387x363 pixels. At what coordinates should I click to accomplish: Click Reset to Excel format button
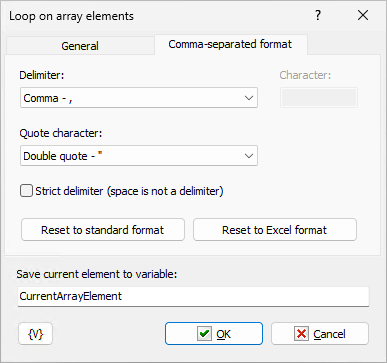pyautogui.click(x=275, y=230)
